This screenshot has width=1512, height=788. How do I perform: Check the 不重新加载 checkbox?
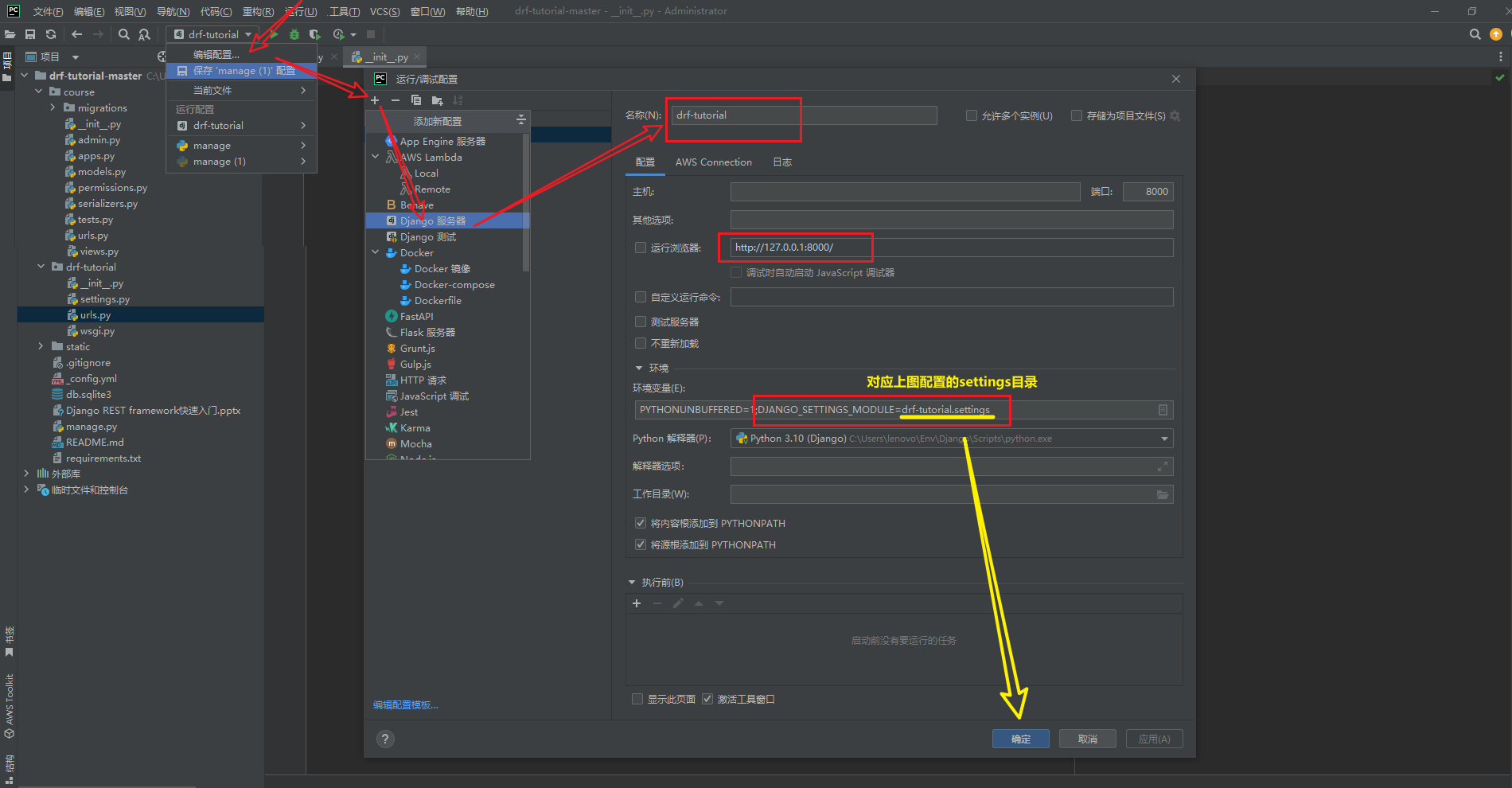tap(641, 343)
